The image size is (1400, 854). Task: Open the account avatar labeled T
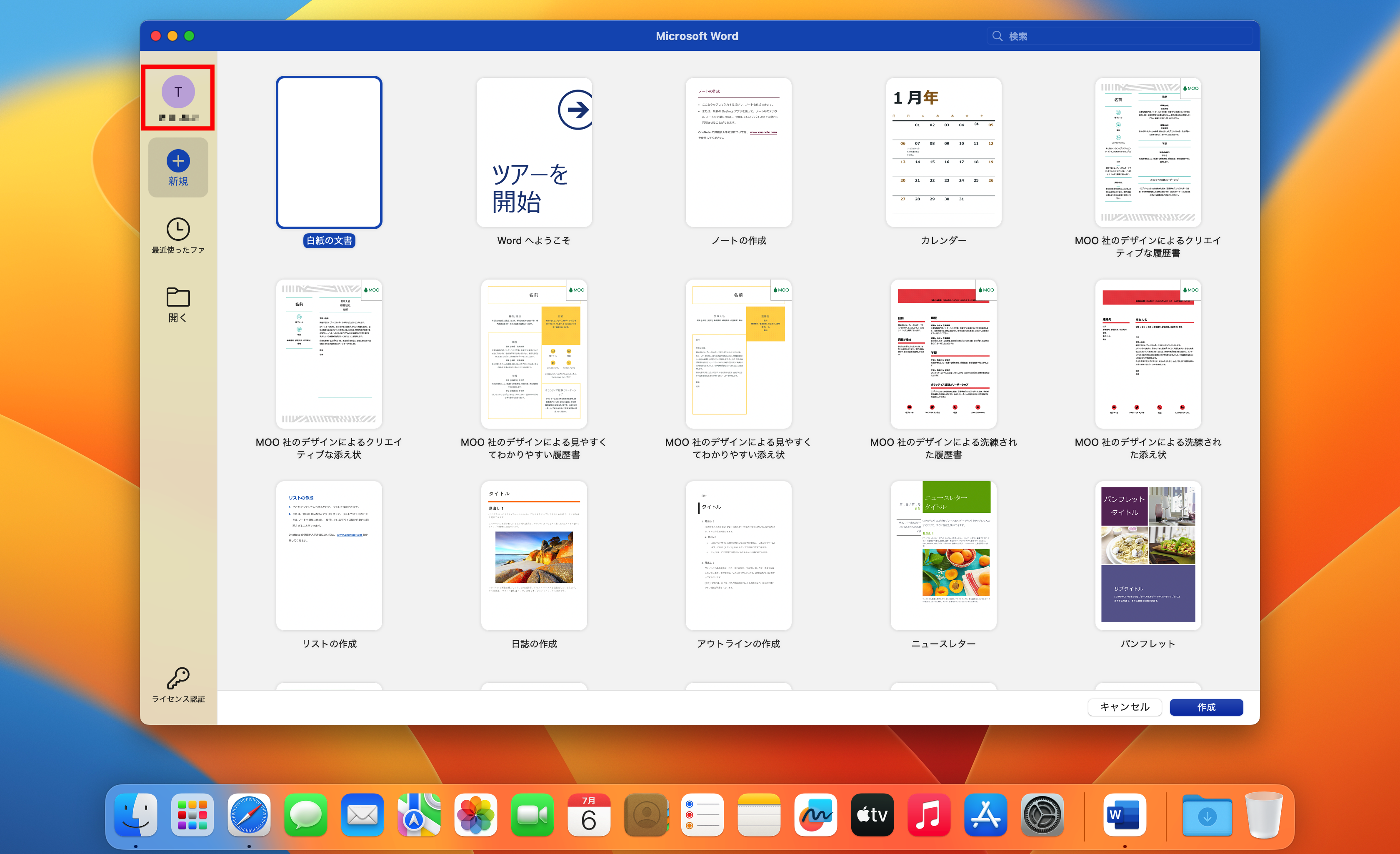[x=178, y=92]
